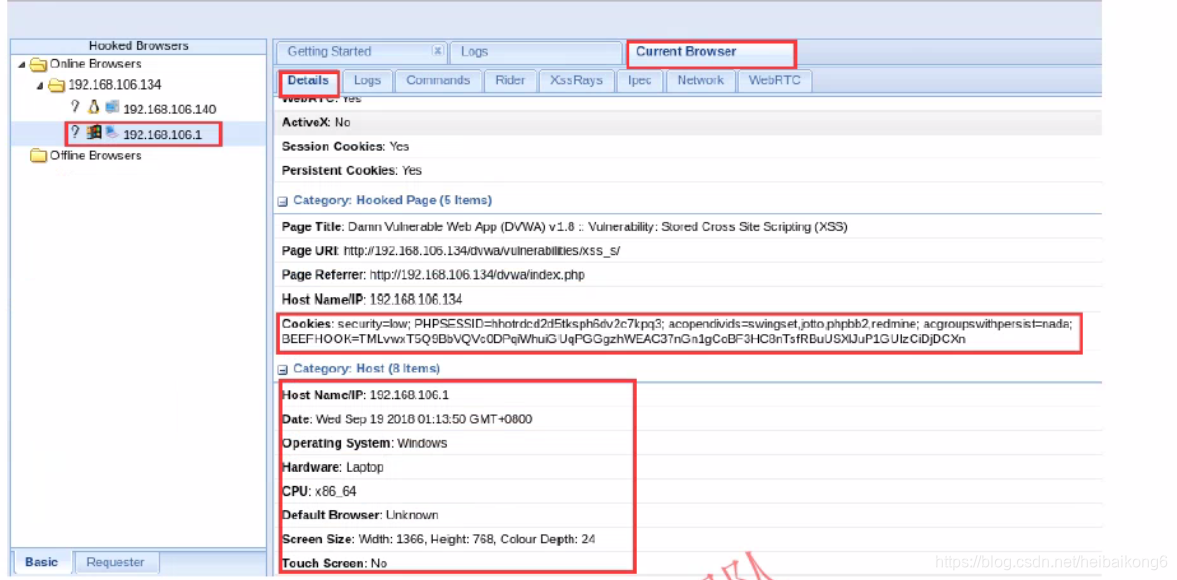Close the Getting Started tab
The image size is (1177, 580).
[437, 51]
